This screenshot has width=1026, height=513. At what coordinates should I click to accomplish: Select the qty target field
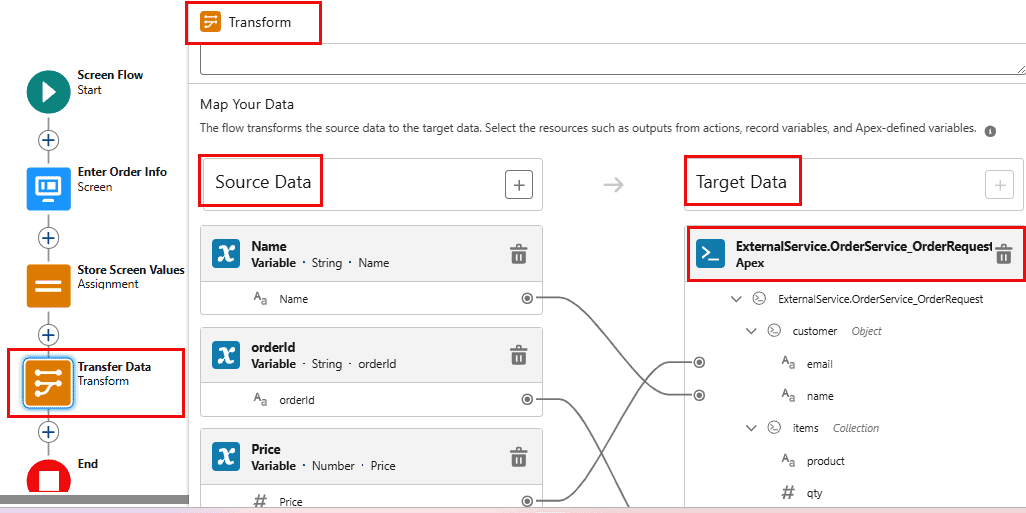[x=814, y=494]
